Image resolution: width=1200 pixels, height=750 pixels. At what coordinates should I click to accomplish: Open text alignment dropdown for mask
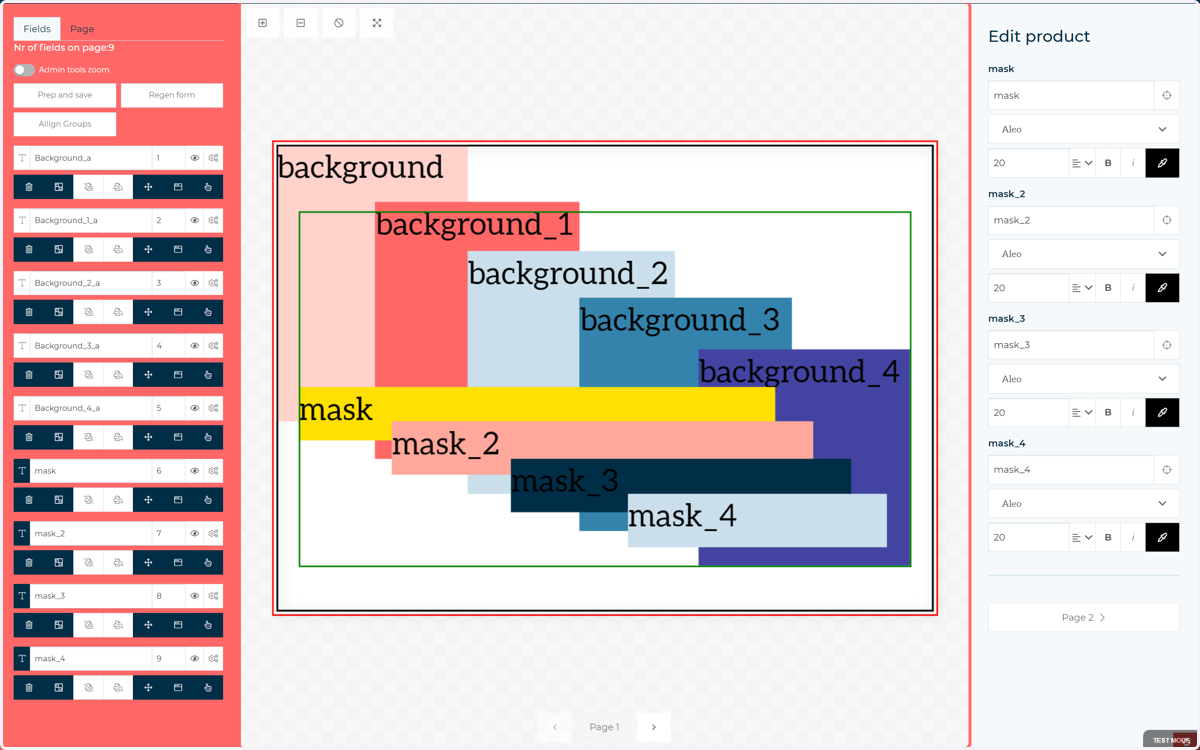click(x=1082, y=163)
